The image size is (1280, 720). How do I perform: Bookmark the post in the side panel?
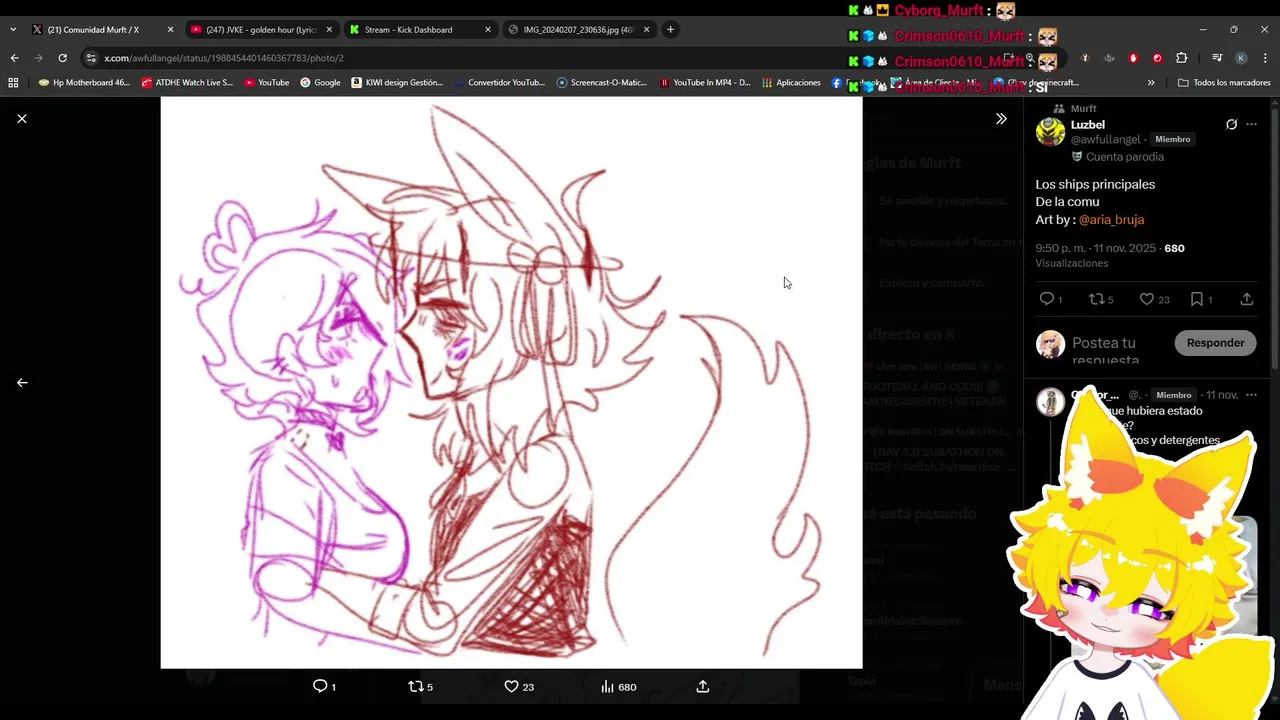1196,299
